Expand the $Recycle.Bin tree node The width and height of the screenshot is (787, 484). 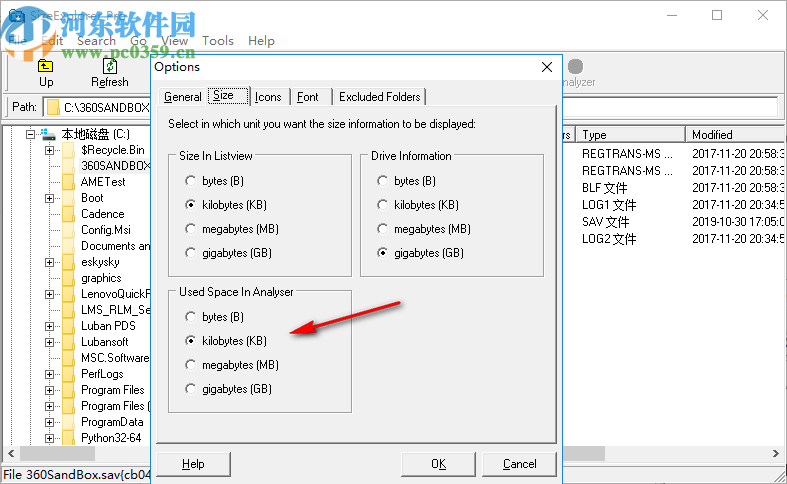(x=49, y=150)
